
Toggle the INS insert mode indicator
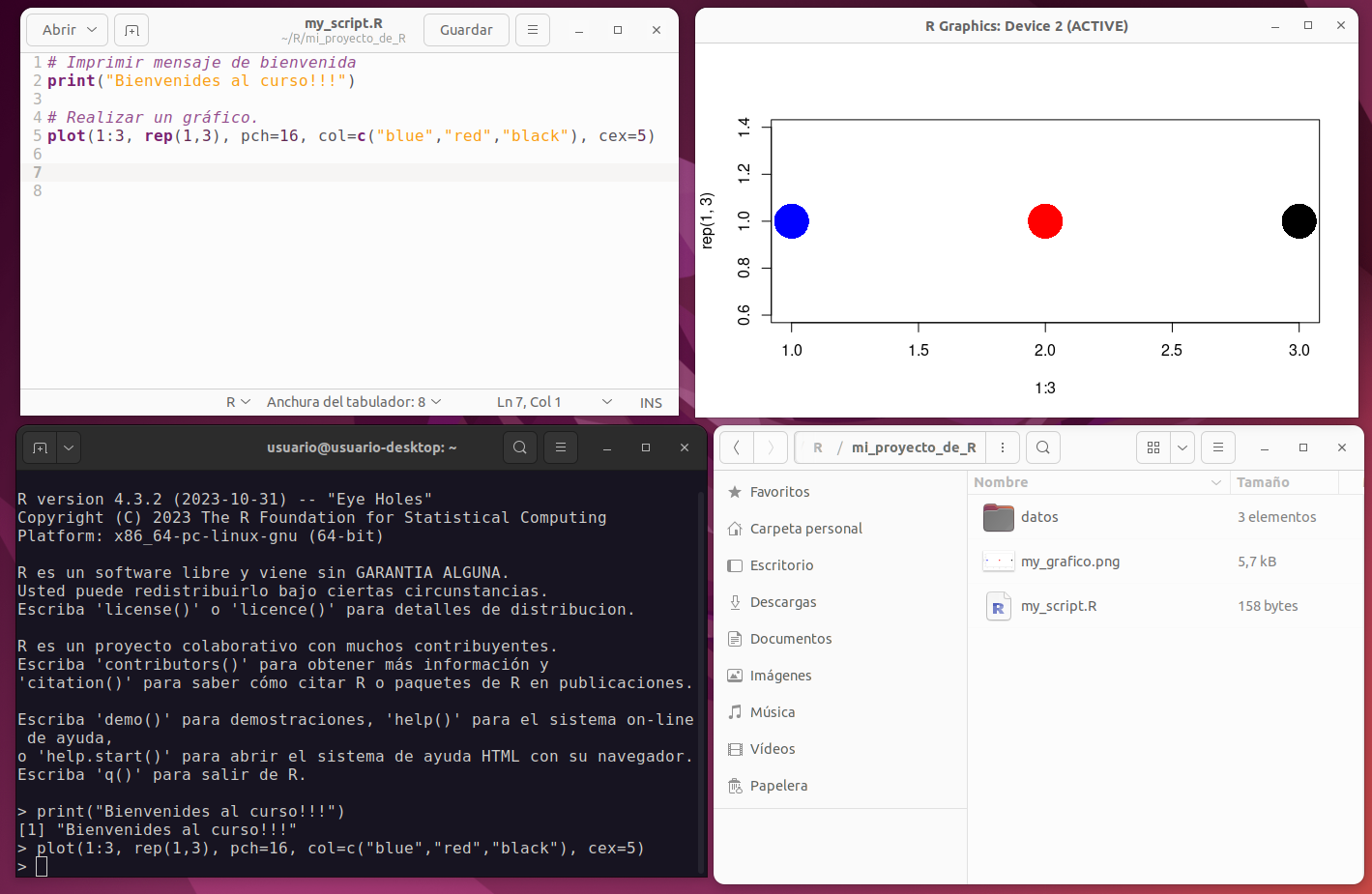(x=651, y=403)
